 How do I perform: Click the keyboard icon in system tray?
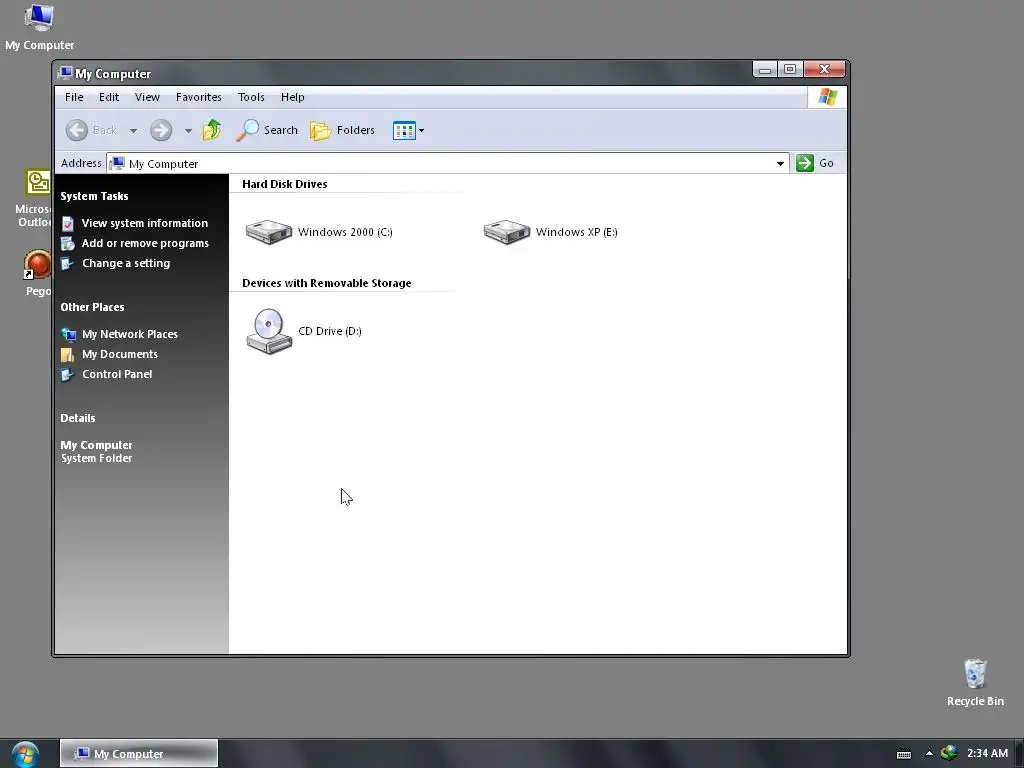(x=904, y=754)
